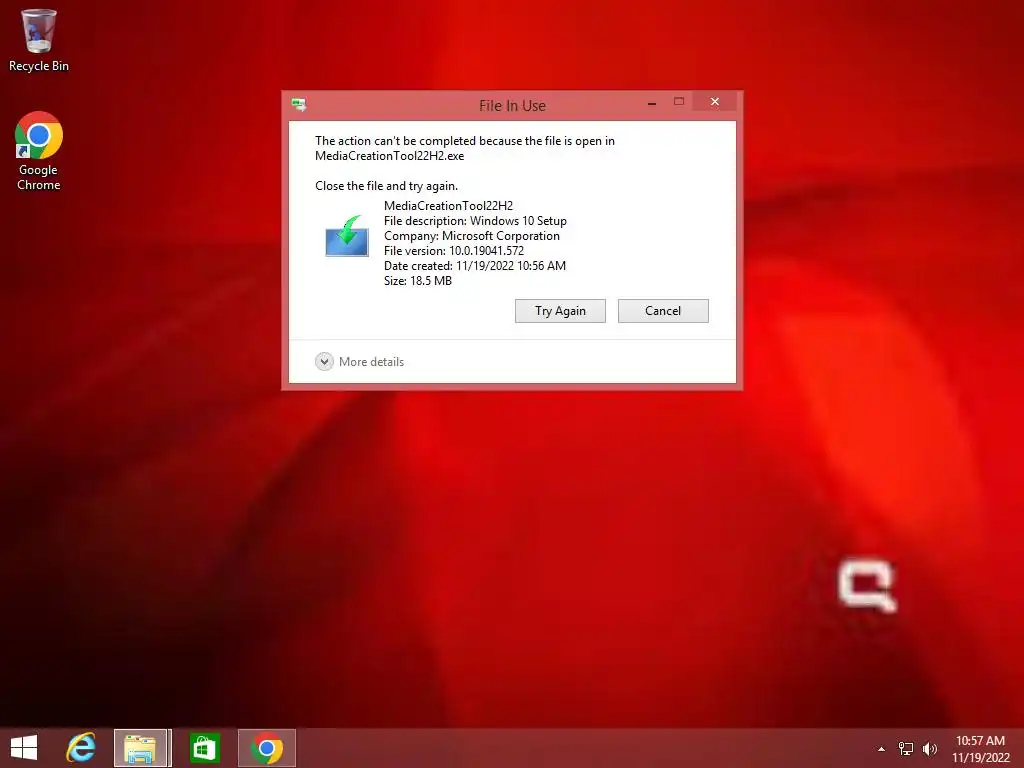Click the File In Use title icon
Screen dimensions: 1024x768
click(299, 104)
